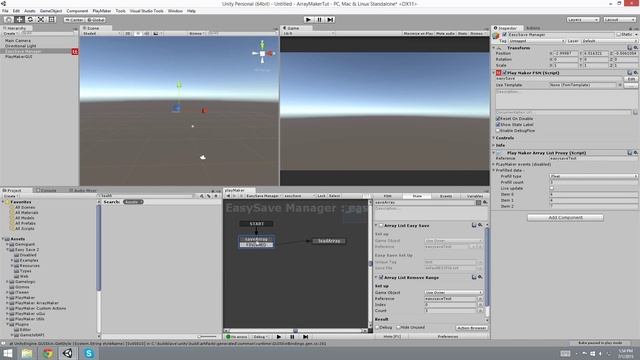The height and width of the screenshot is (360, 640).
Task: Open Transform component help book icon
Action: pyautogui.click(x=629, y=48)
